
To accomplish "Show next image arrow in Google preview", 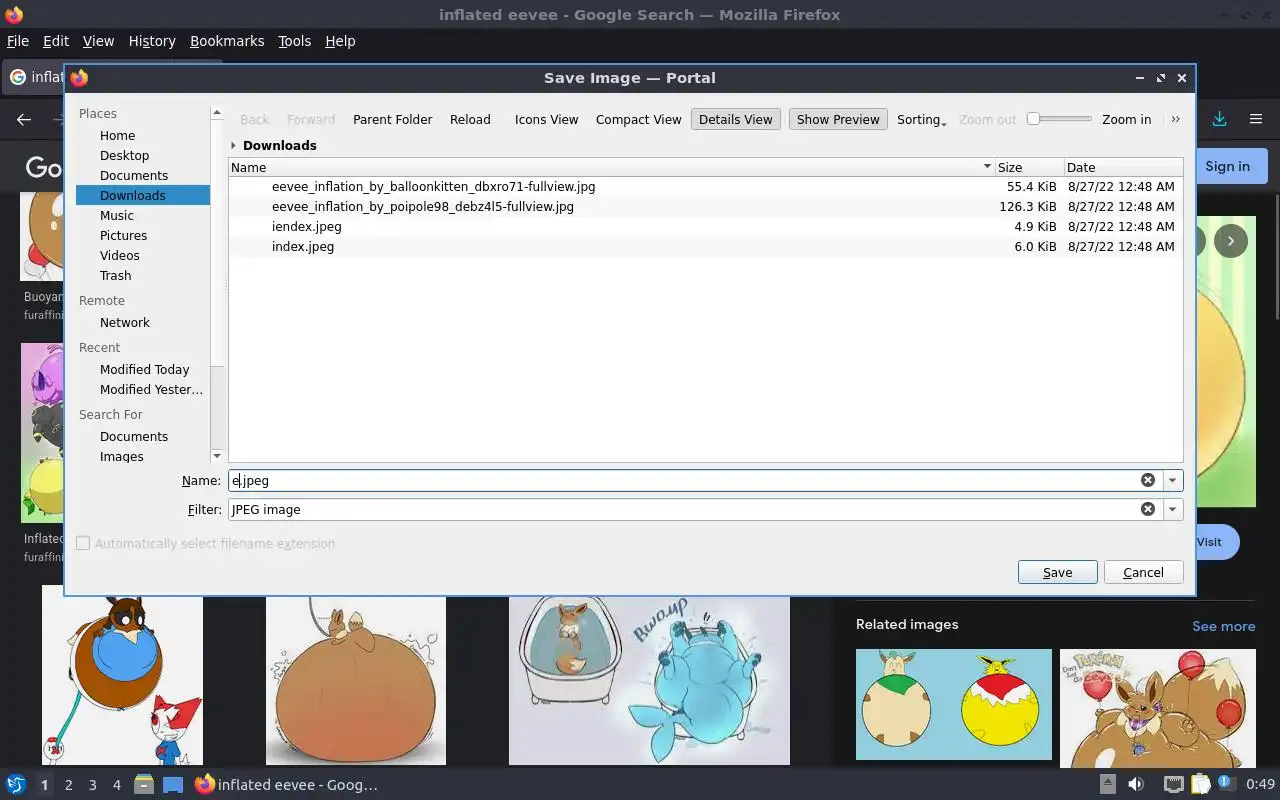I will tap(1231, 241).
